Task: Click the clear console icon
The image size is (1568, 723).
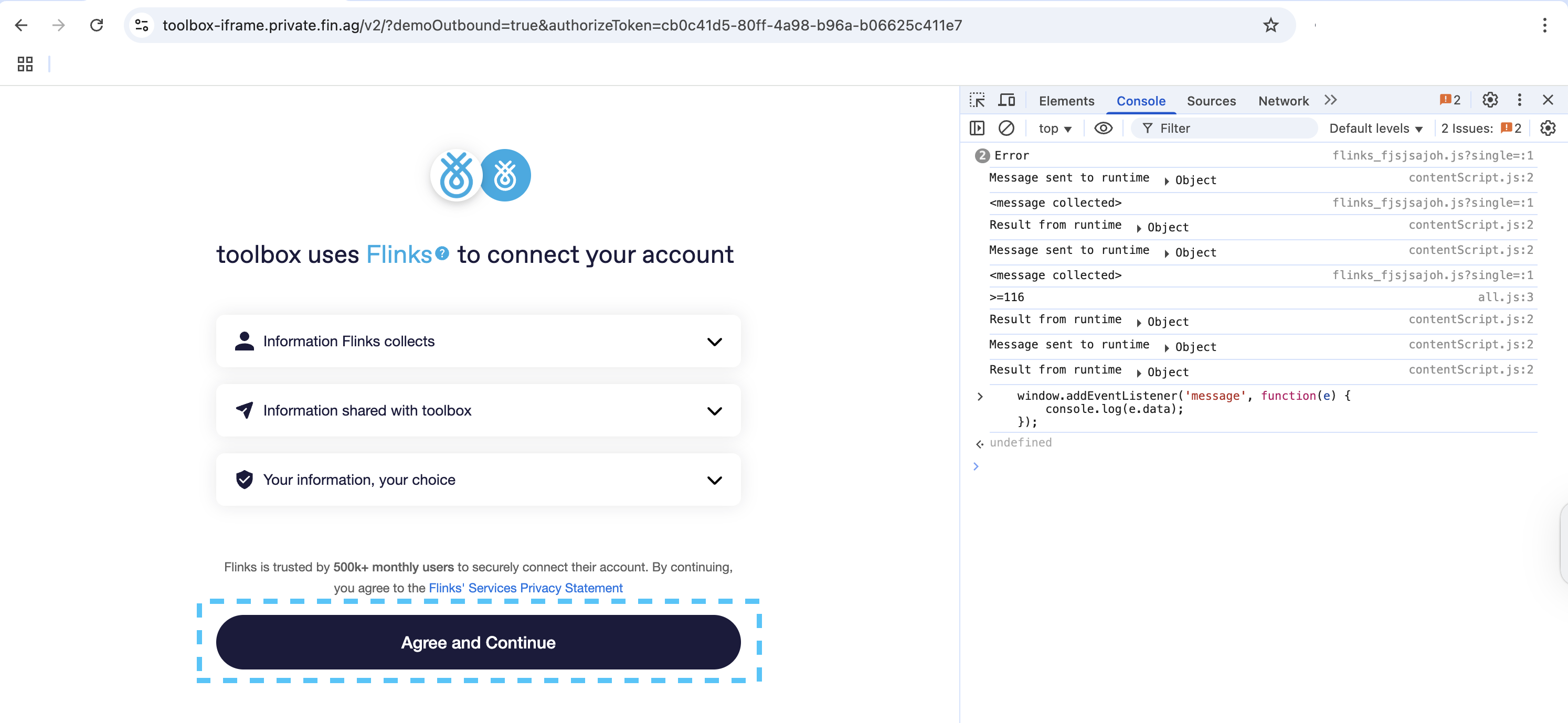Action: point(1006,129)
